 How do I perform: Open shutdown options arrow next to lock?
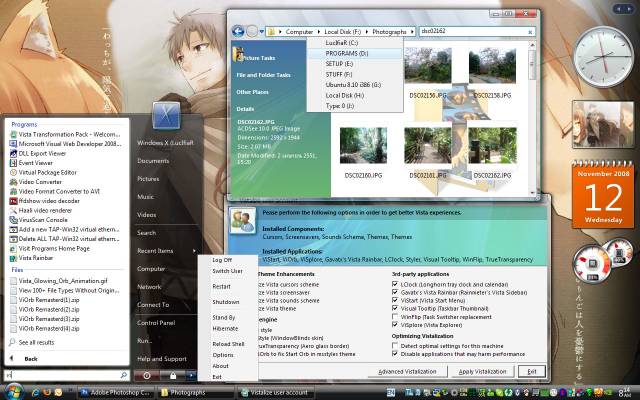[191, 375]
